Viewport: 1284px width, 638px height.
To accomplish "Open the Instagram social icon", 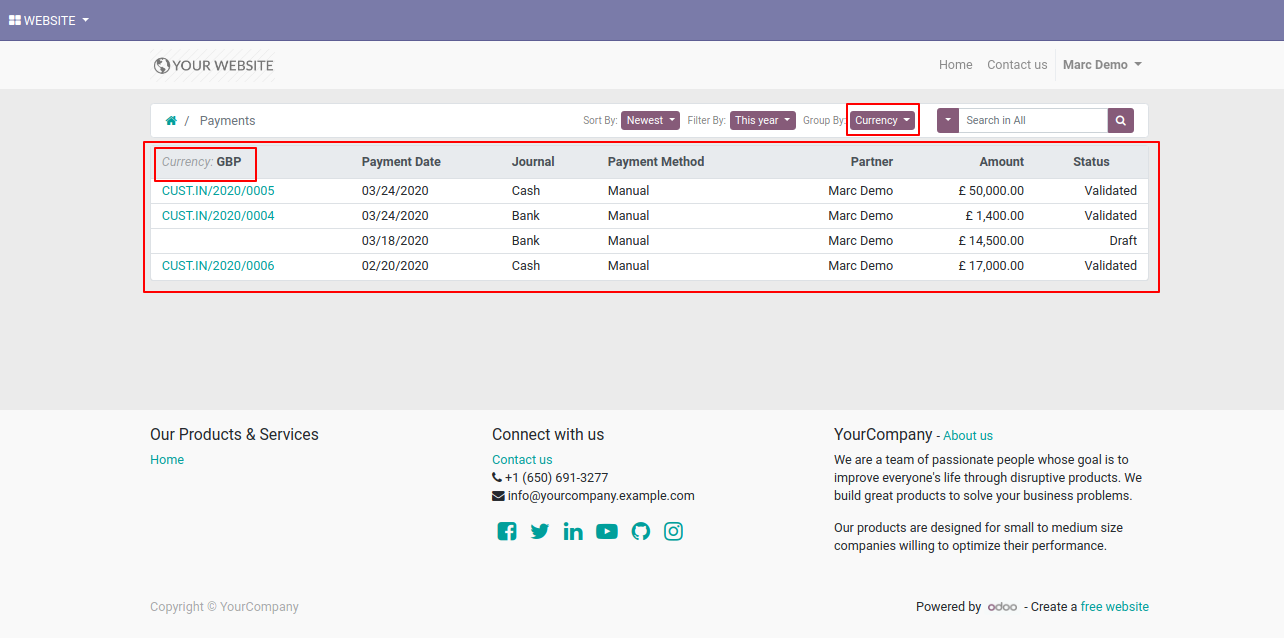I will pos(674,532).
